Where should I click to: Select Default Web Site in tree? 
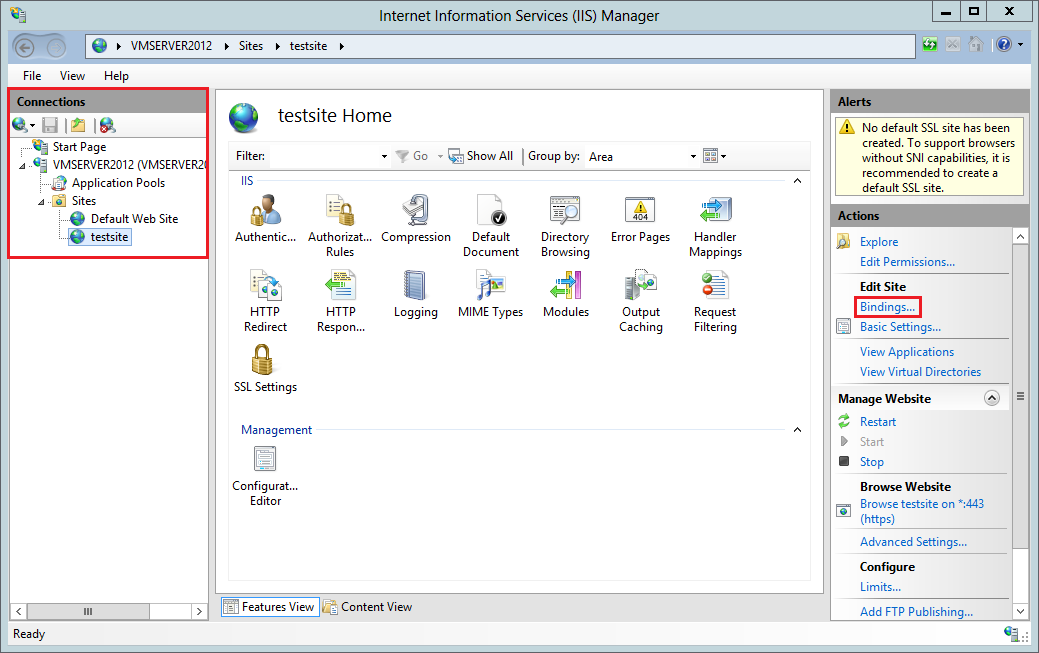coord(134,219)
